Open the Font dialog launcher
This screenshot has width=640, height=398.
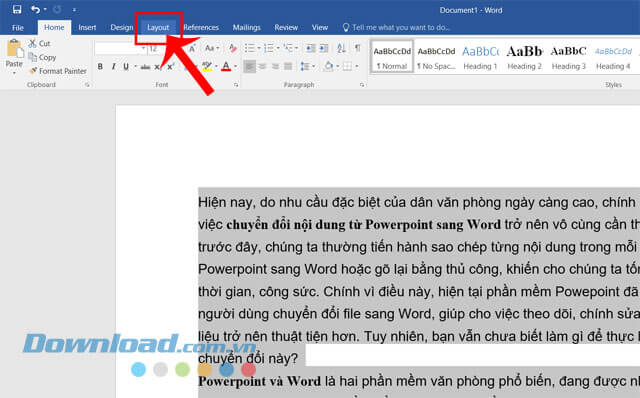point(236,85)
